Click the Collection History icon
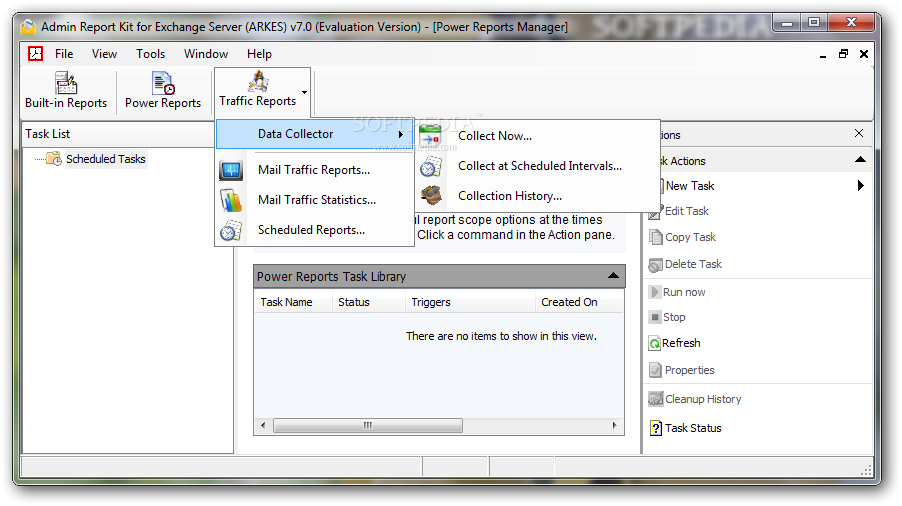 click(x=431, y=196)
